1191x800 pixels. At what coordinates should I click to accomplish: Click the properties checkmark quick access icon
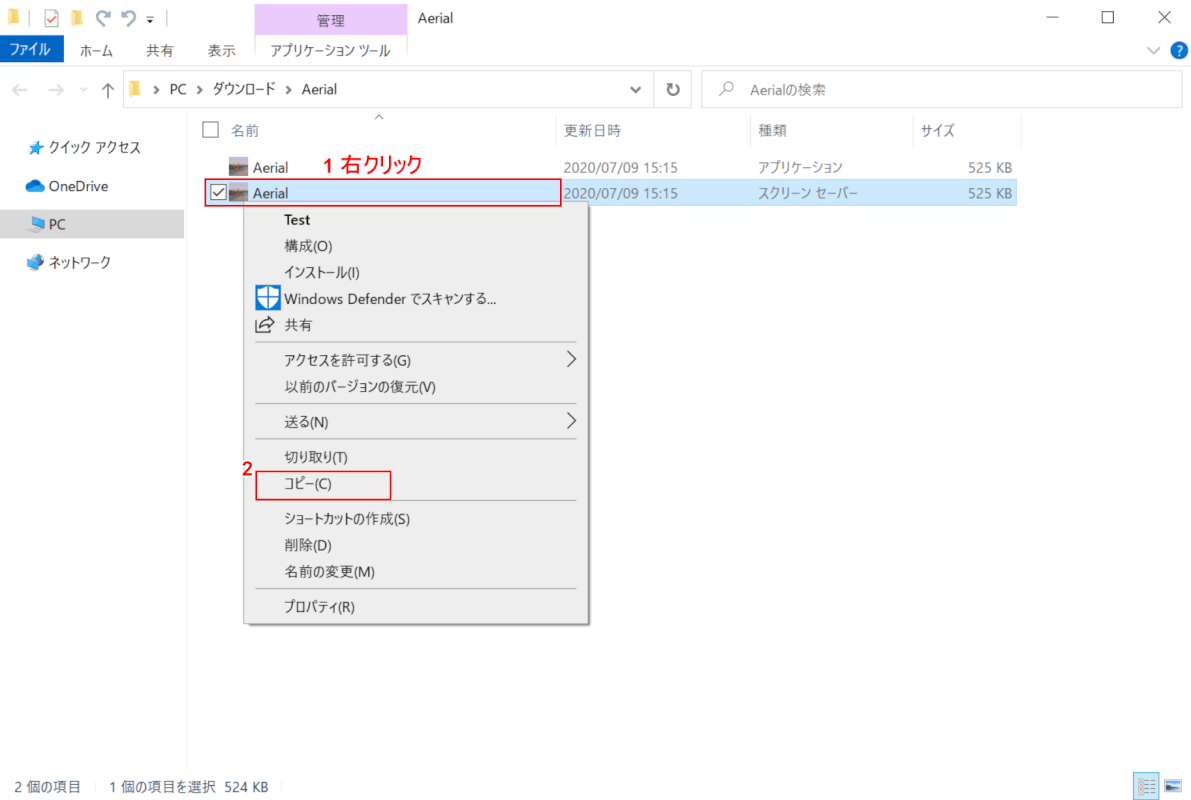52,18
